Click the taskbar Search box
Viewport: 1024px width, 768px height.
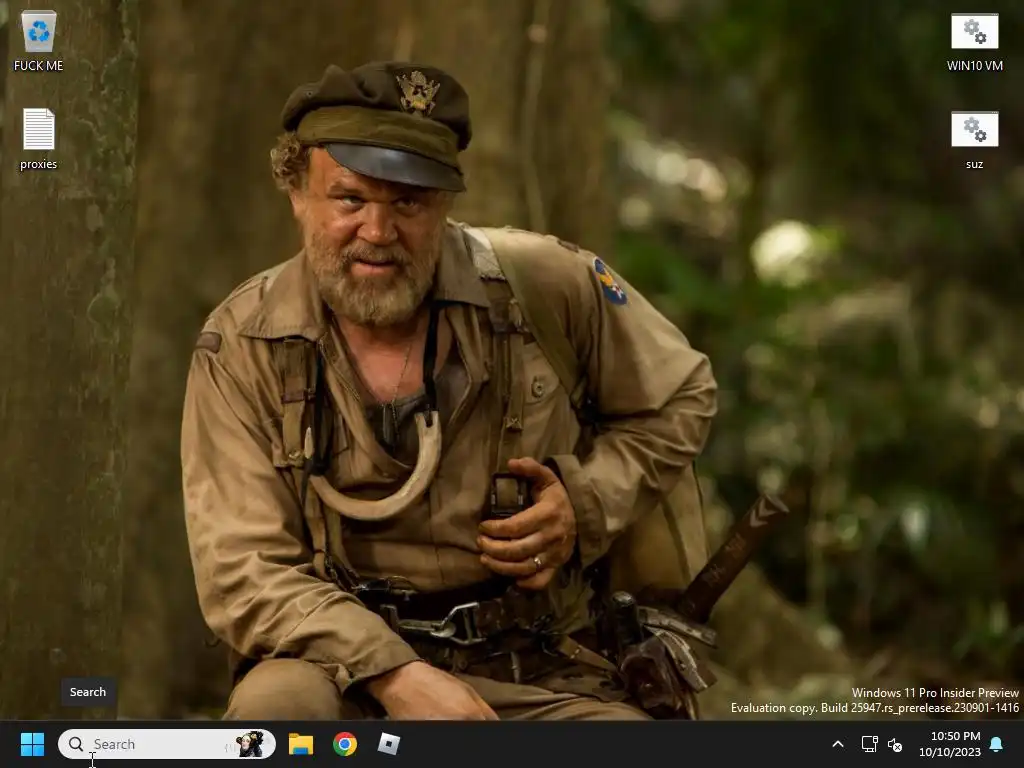point(167,744)
